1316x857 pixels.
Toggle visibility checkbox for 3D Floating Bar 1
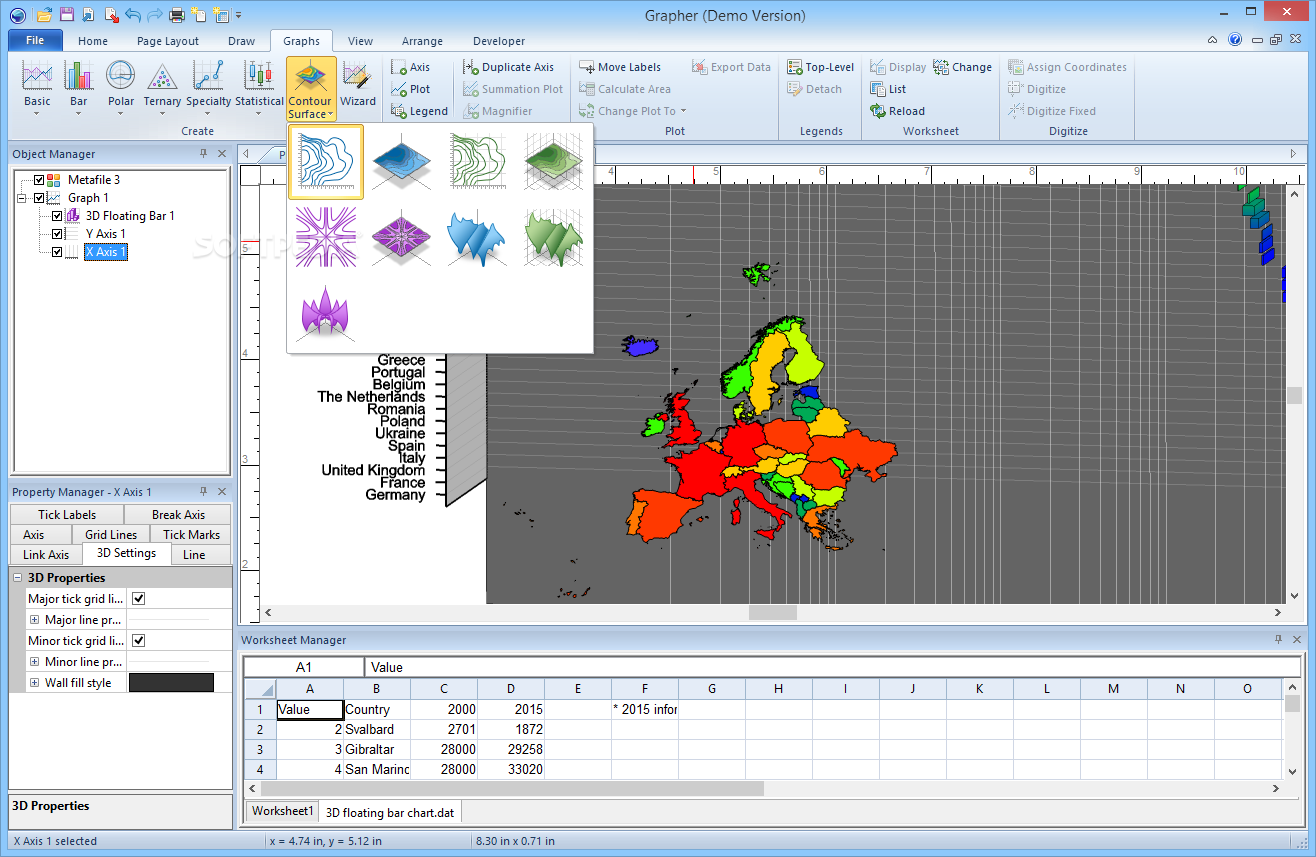(57, 216)
